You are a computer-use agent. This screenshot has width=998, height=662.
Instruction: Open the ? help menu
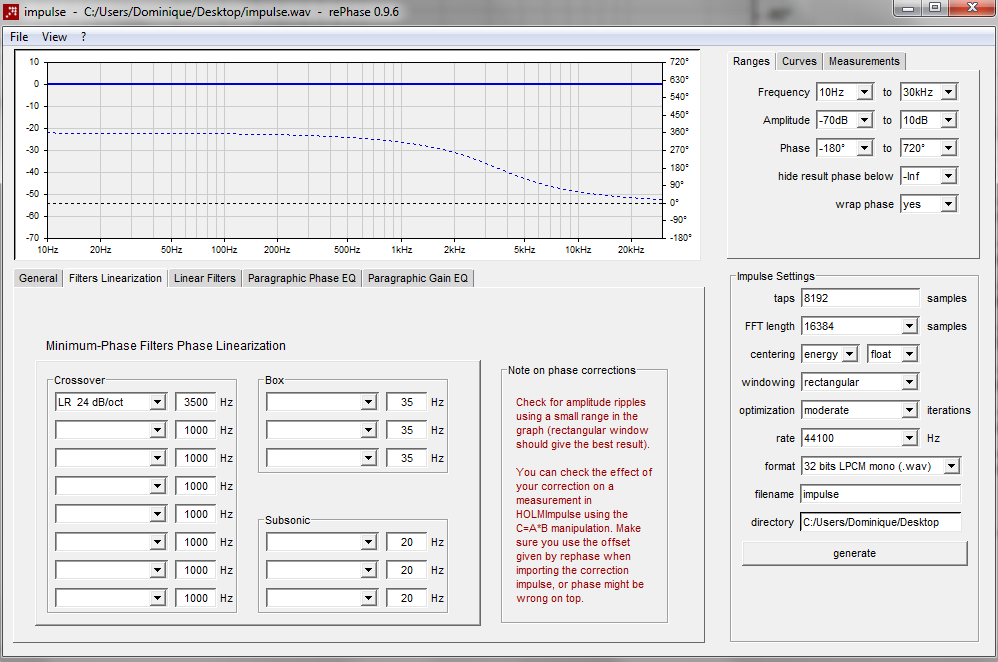click(83, 37)
